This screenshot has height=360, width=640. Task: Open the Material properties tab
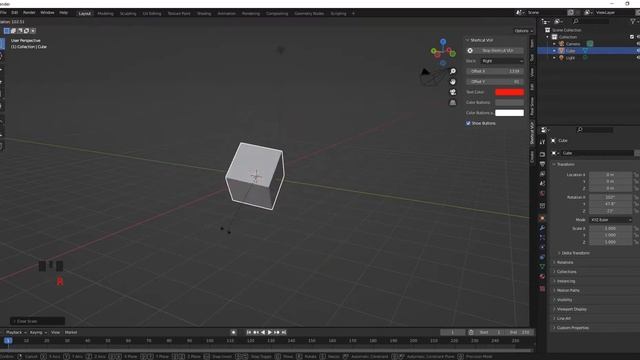click(542, 277)
